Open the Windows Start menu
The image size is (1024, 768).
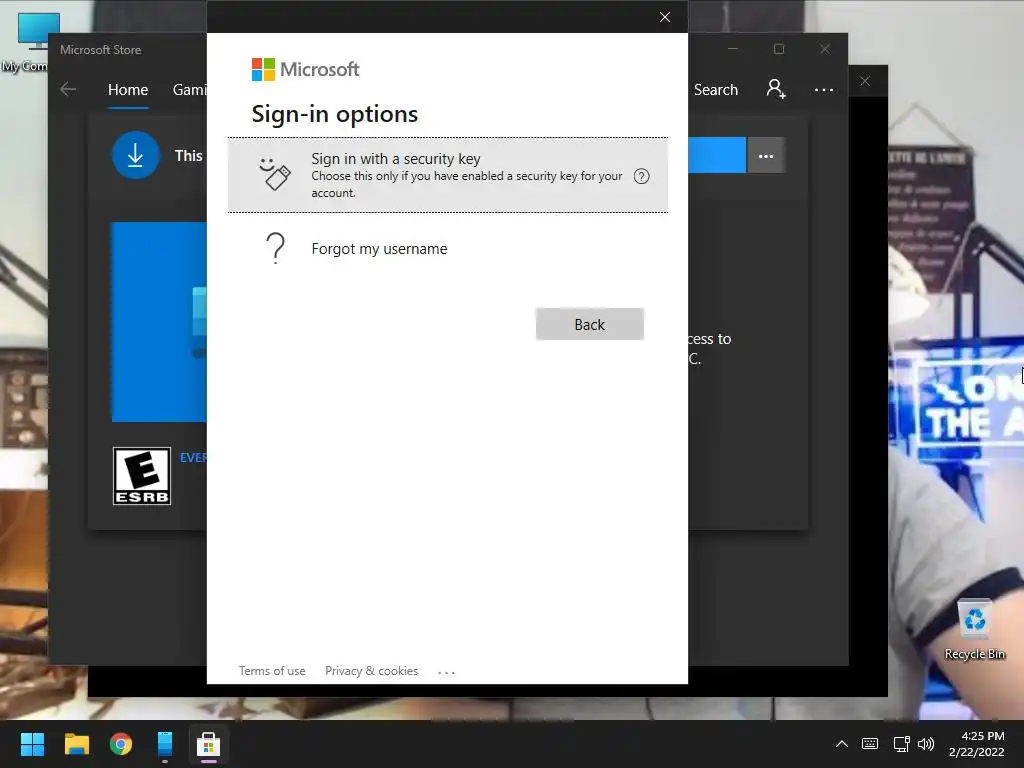point(32,744)
